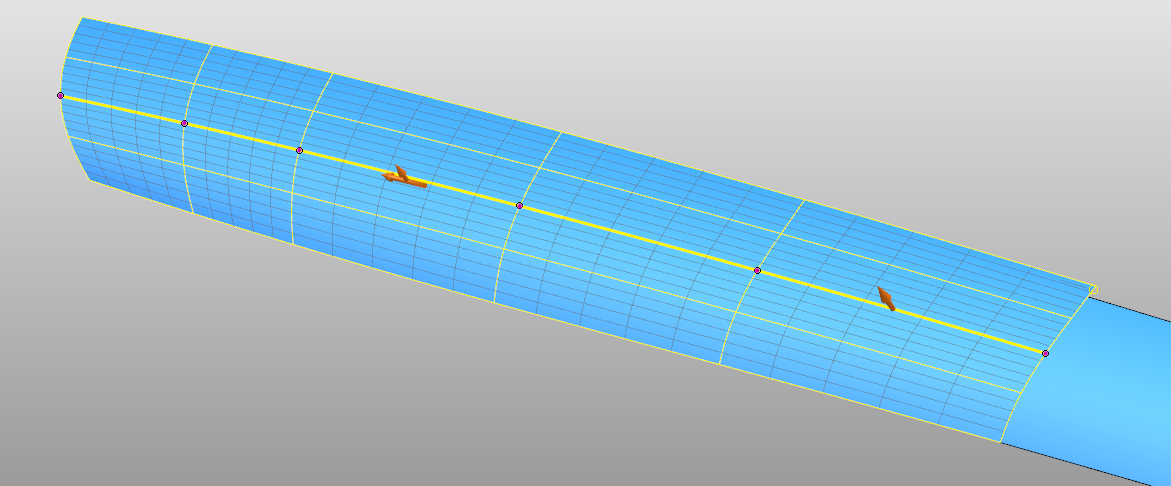The image size is (1171, 486).
Task: Click the right orange direction arrow
Action: pos(885,298)
